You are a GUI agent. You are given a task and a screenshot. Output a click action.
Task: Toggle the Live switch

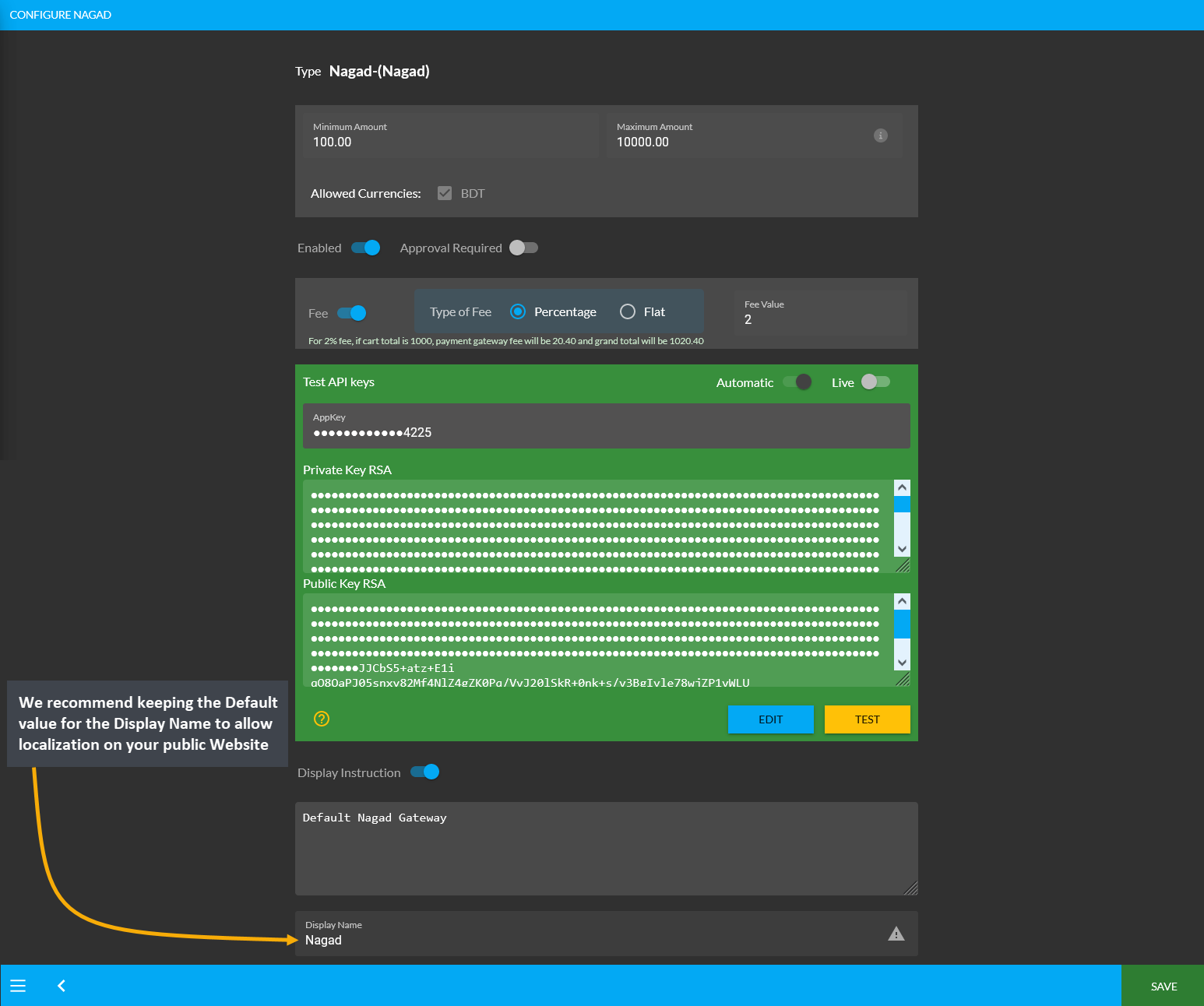click(875, 382)
